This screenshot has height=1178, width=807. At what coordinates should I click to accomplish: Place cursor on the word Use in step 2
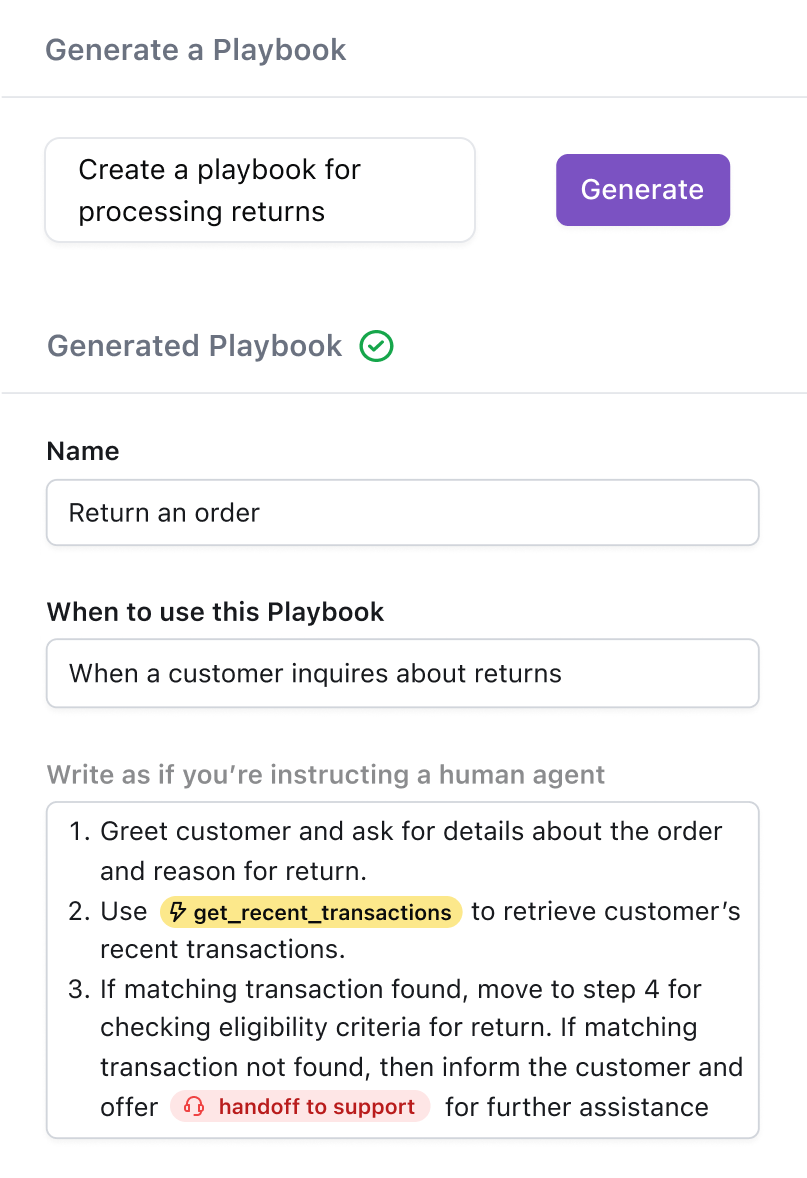pyautogui.click(x=124, y=912)
